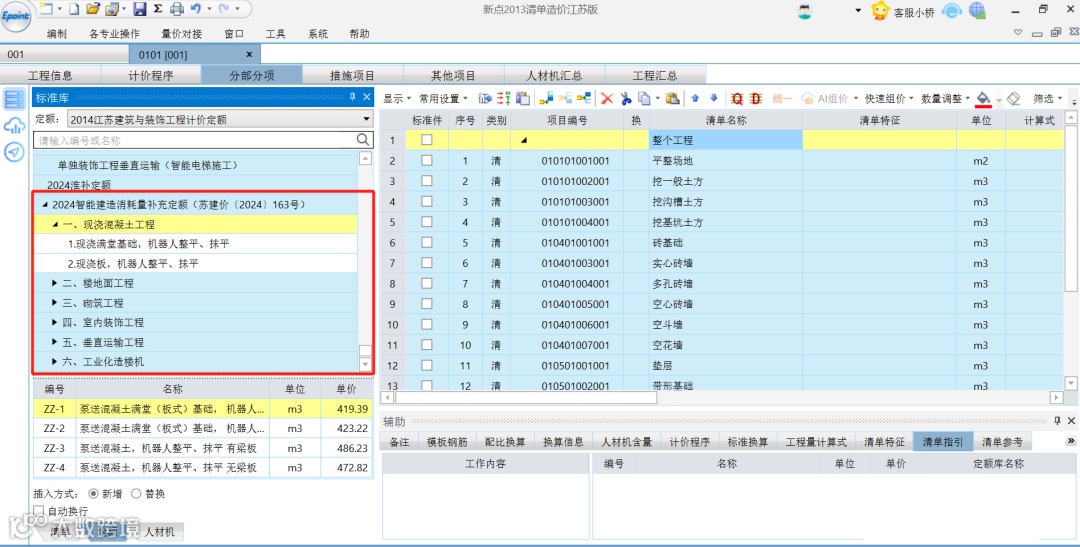Click the clipboard icon after 常用设置 group
The height and width of the screenshot is (547, 1080).
[x=523, y=99]
